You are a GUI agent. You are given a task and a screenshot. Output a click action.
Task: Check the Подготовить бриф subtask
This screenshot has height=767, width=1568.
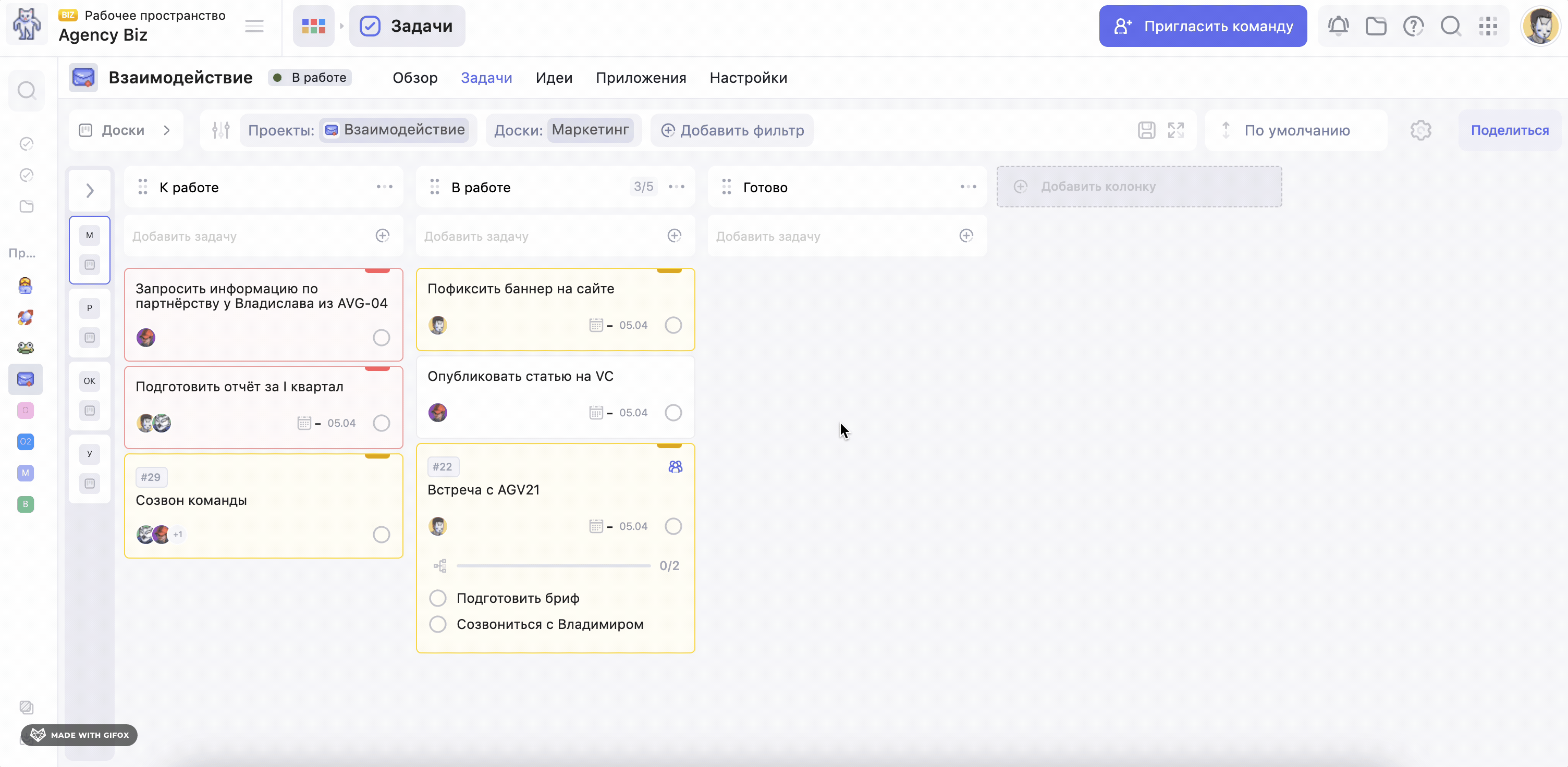point(438,599)
